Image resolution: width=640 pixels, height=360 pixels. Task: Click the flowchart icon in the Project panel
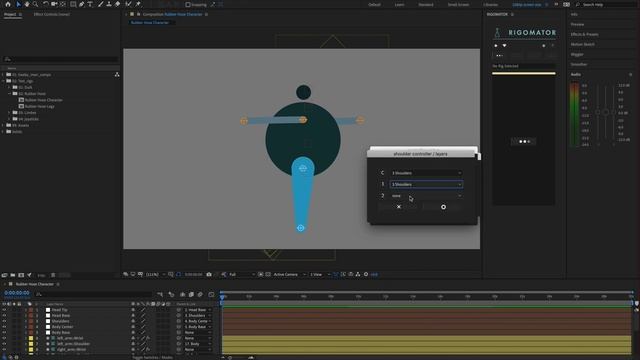117,75
